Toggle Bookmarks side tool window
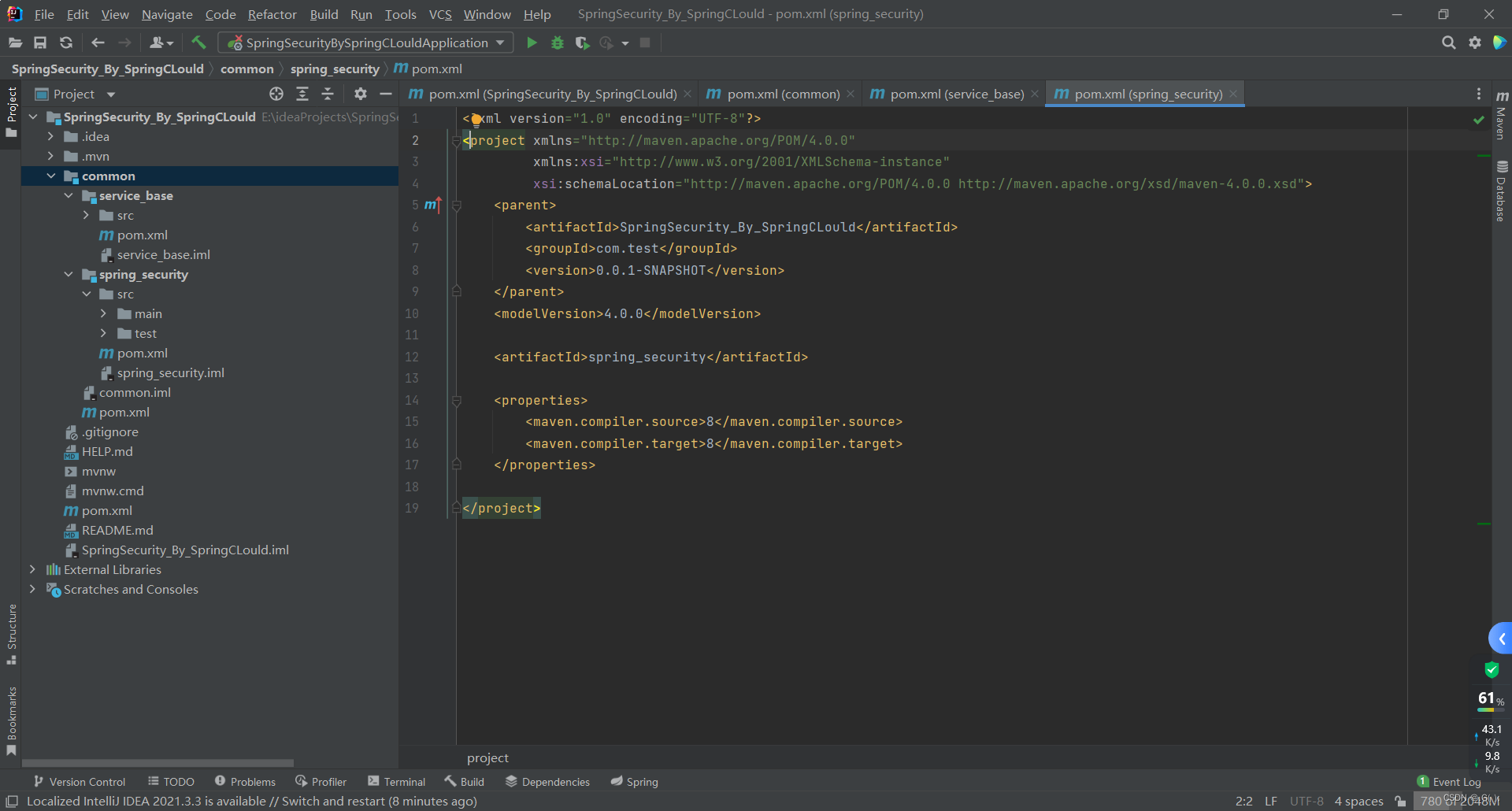 (x=11, y=722)
